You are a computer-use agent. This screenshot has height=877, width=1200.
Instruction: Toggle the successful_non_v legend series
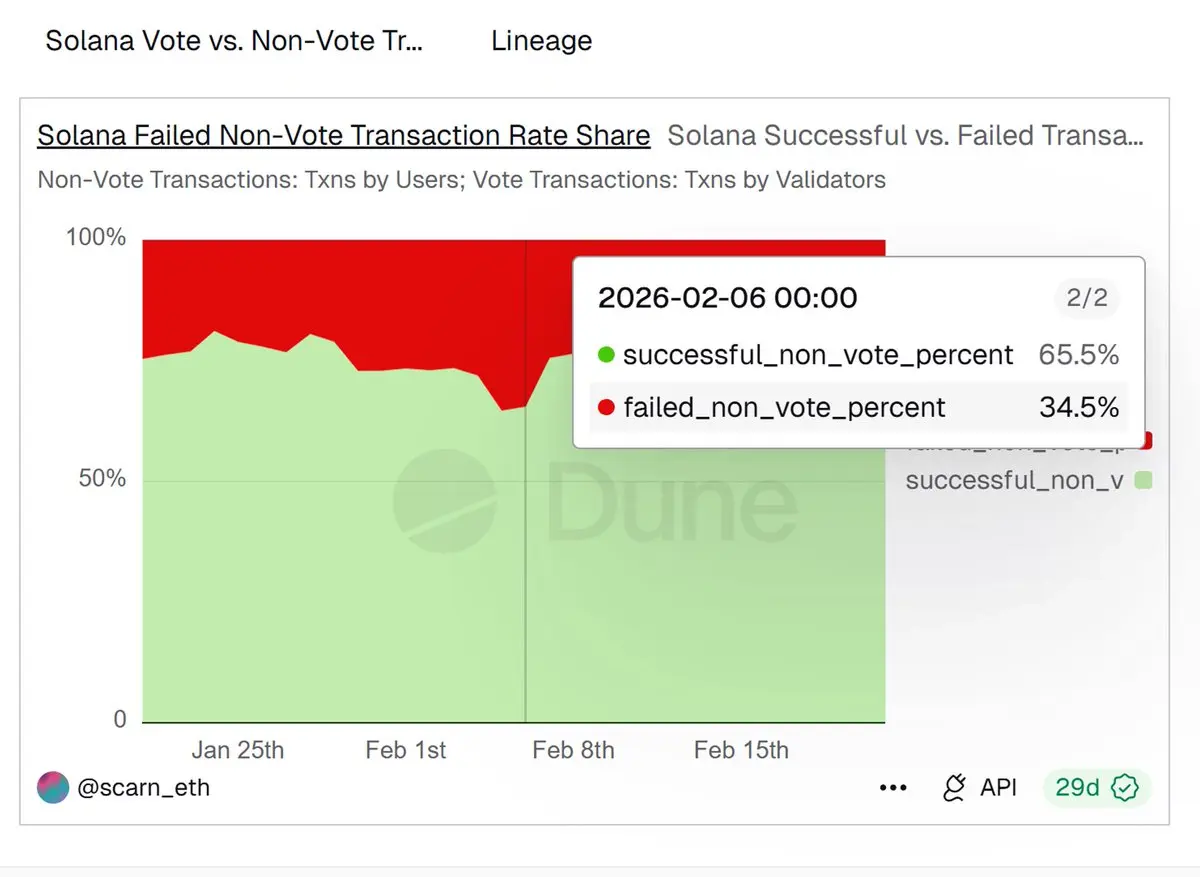click(x=1014, y=481)
